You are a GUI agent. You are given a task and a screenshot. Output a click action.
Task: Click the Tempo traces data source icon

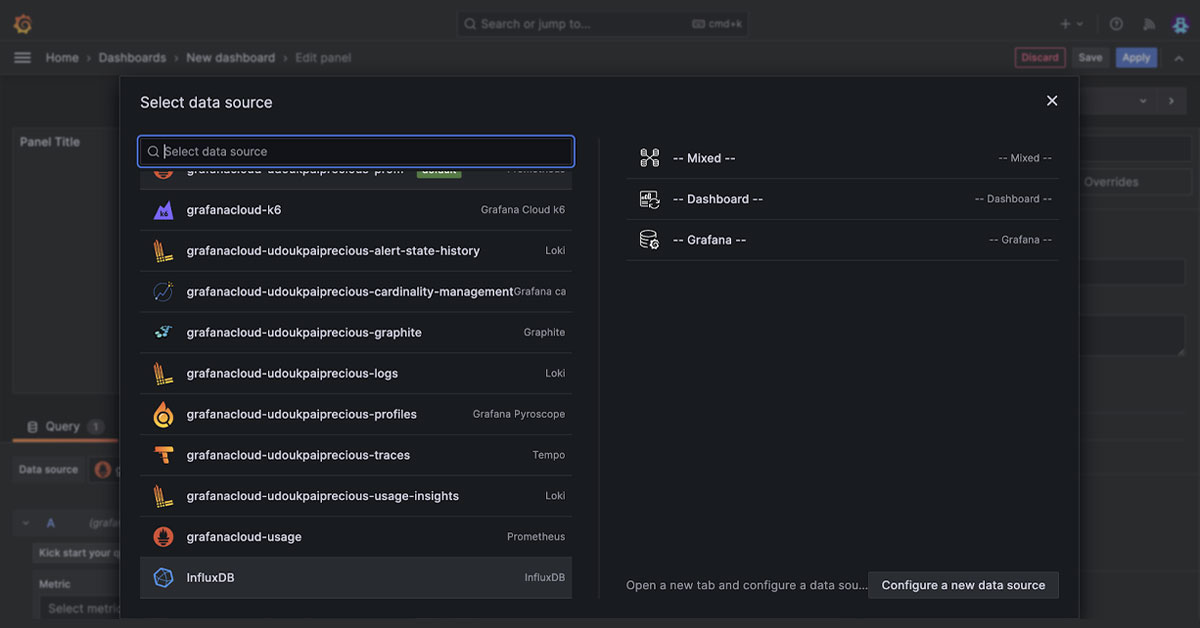coord(163,454)
